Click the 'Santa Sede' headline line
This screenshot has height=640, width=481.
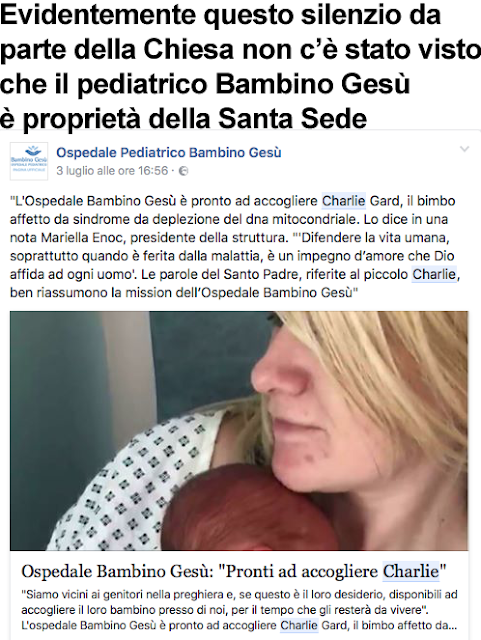pos(183,118)
